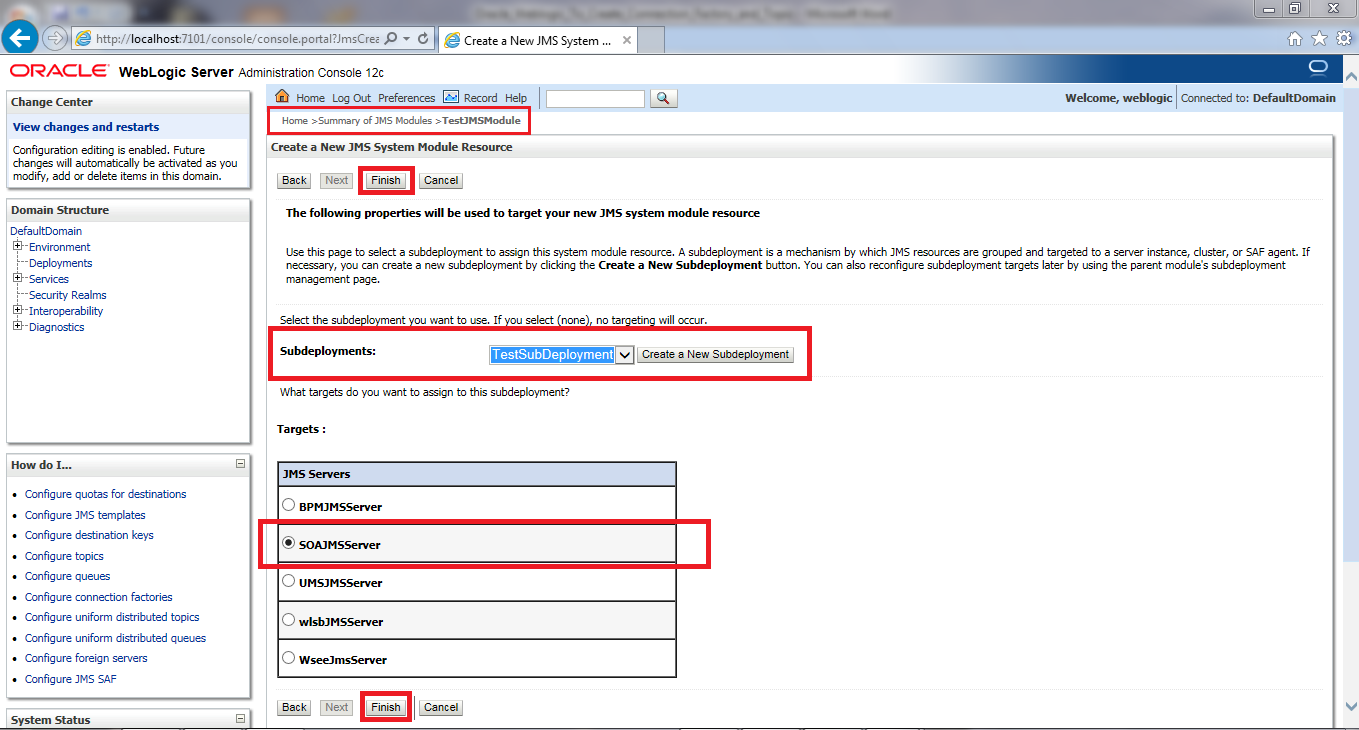The image size is (1359, 730).
Task: Open Configure JMS SAF help link
Action: tap(71, 679)
